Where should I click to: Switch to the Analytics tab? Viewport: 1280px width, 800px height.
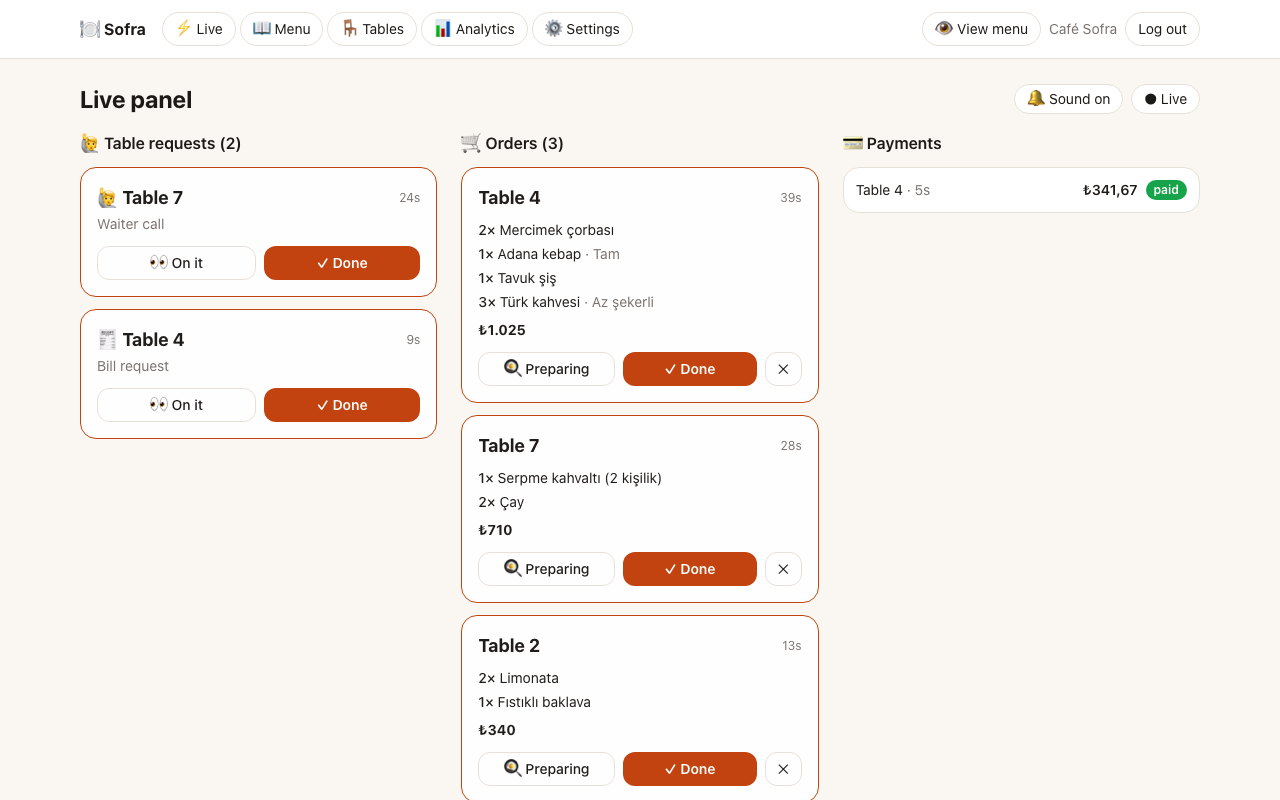tap(474, 29)
